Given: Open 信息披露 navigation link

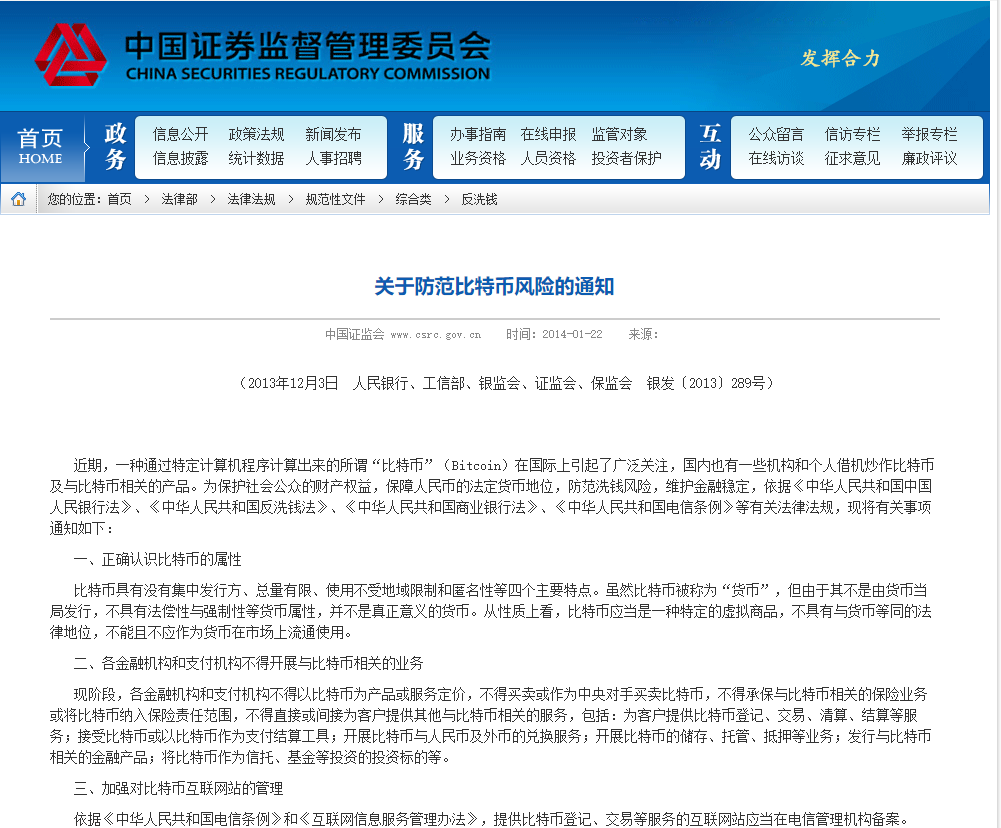Looking at the screenshot, I should pyautogui.click(x=180, y=158).
